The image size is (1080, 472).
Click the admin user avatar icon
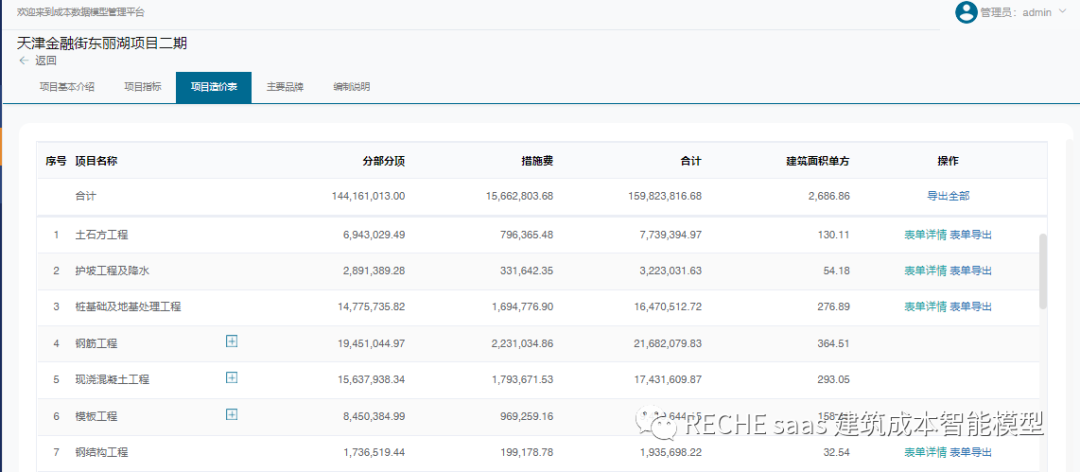click(x=966, y=12)
